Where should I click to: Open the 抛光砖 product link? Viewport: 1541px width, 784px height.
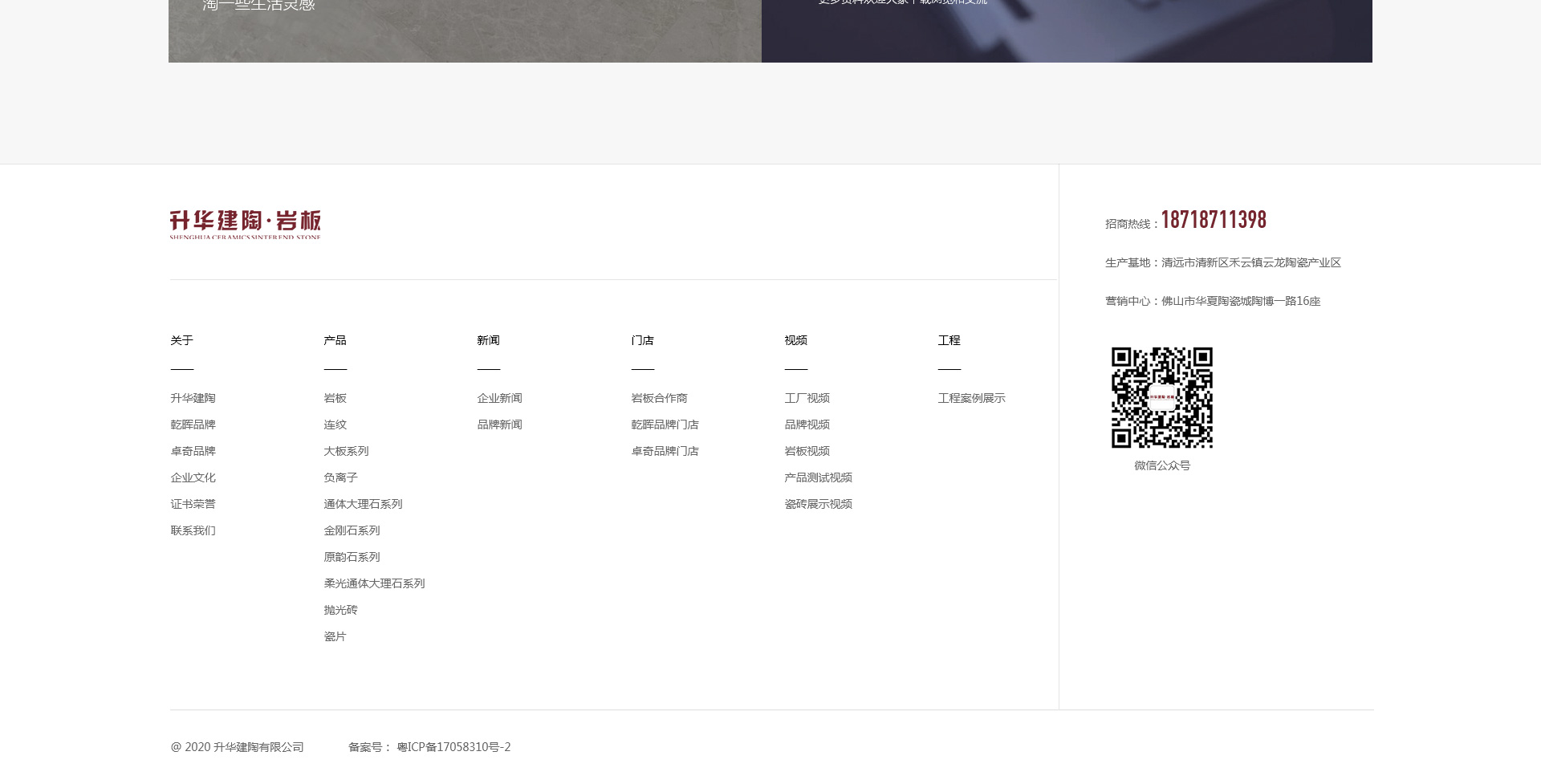tap(340, 610)
